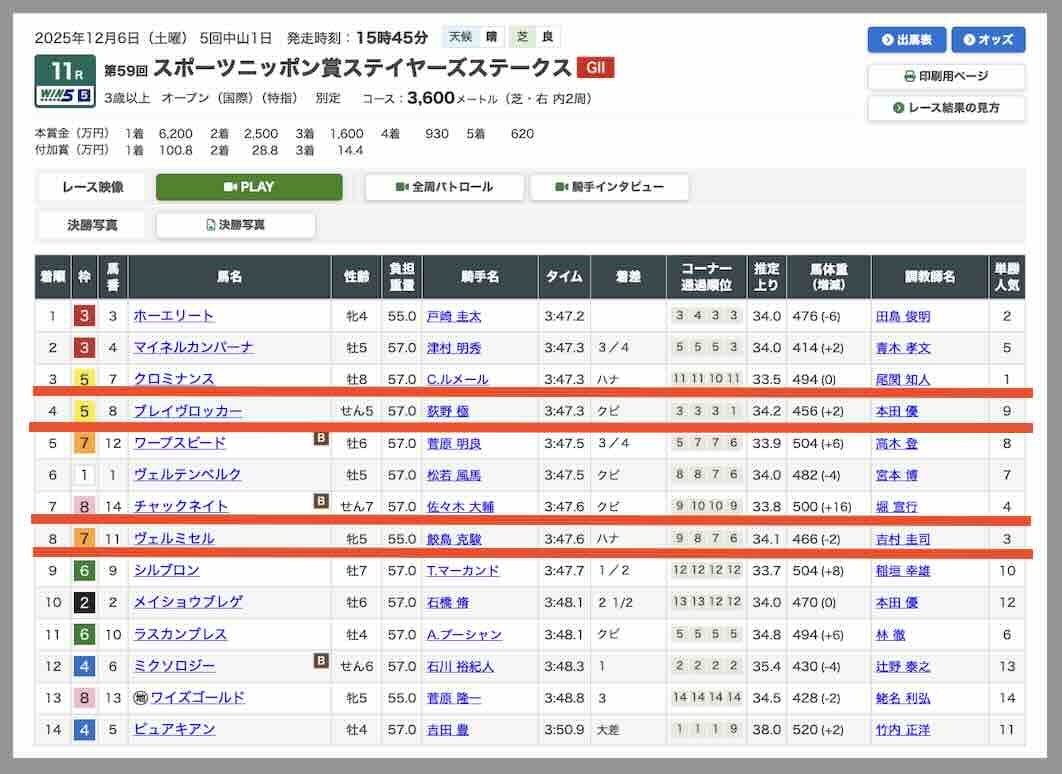1062x774 pixels.
Task: Click the red GII grade badge
Action: click(595, 68)
